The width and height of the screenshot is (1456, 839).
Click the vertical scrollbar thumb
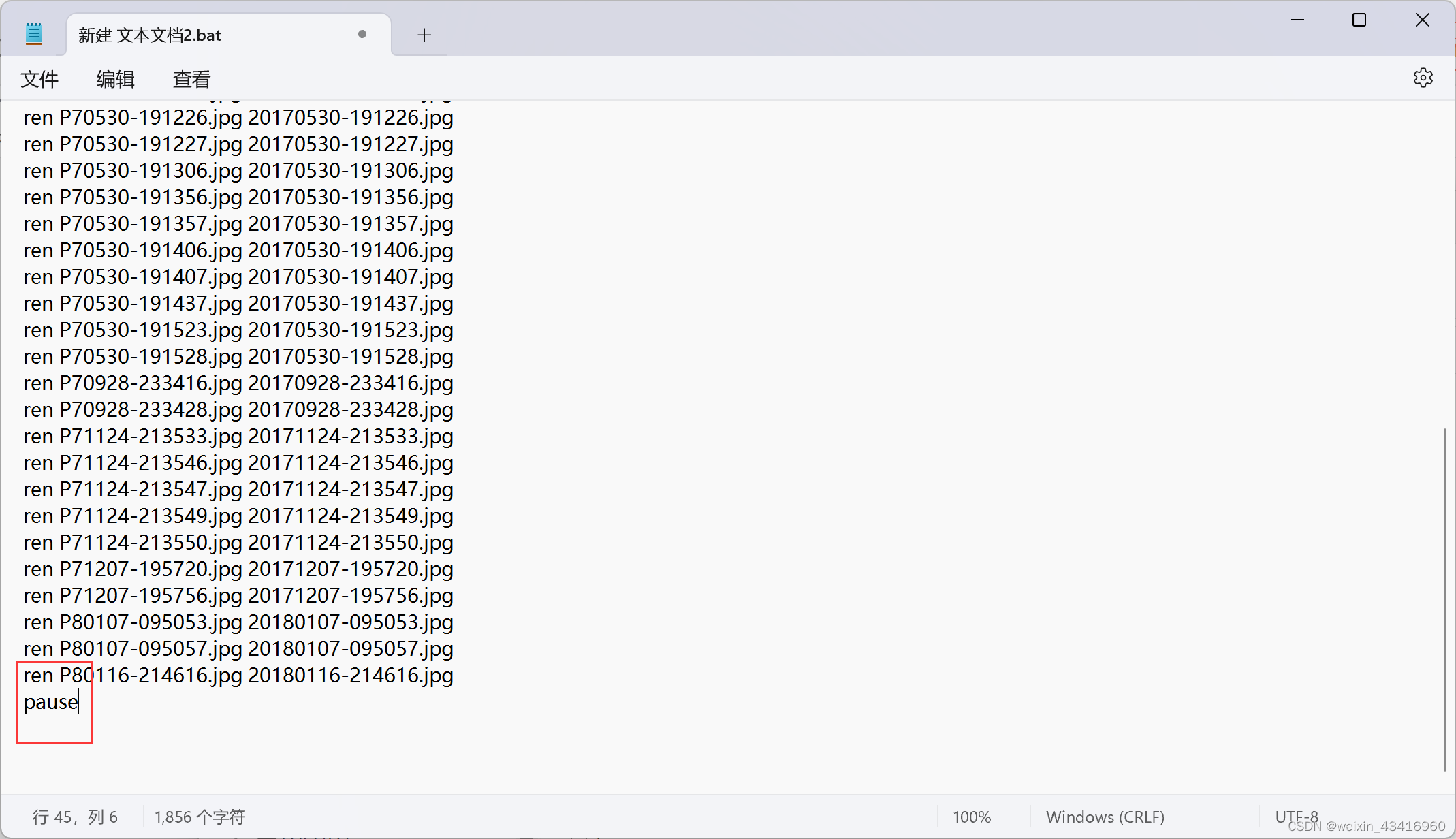(1444, 599)
